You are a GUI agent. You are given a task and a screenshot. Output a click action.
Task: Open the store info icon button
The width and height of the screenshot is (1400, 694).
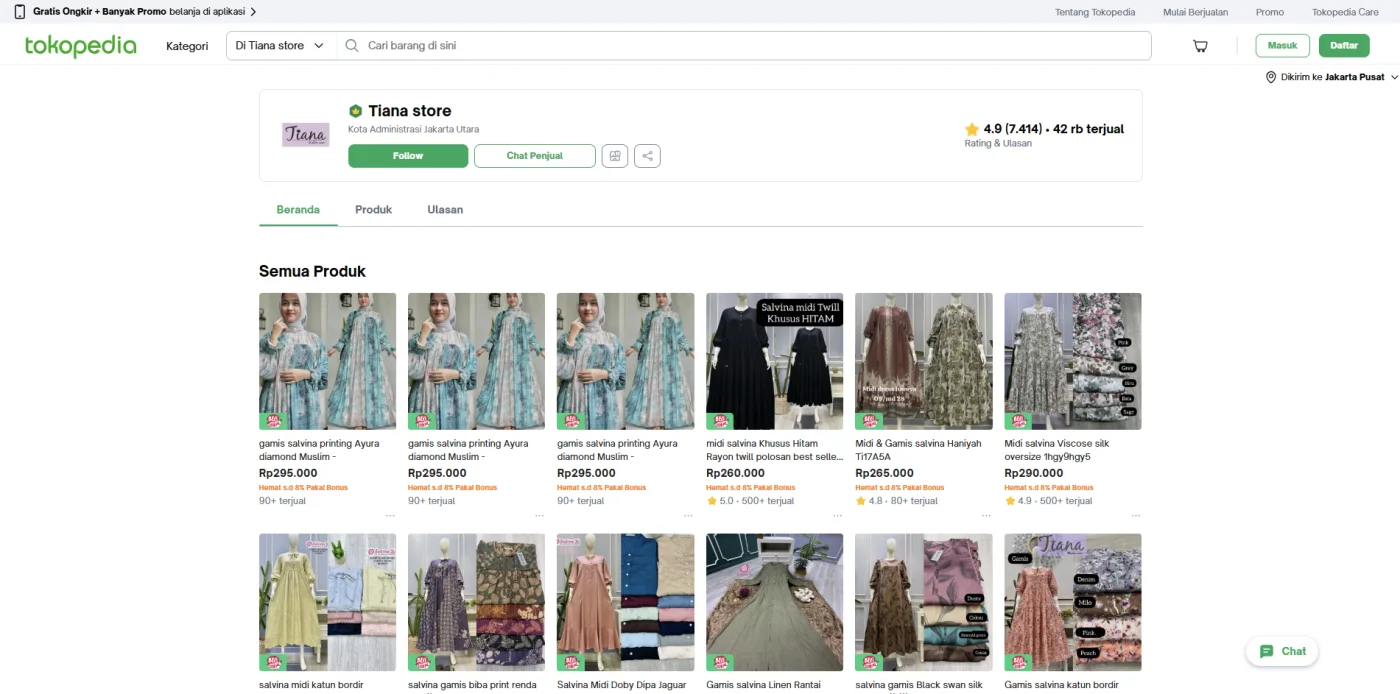point(615,156)
